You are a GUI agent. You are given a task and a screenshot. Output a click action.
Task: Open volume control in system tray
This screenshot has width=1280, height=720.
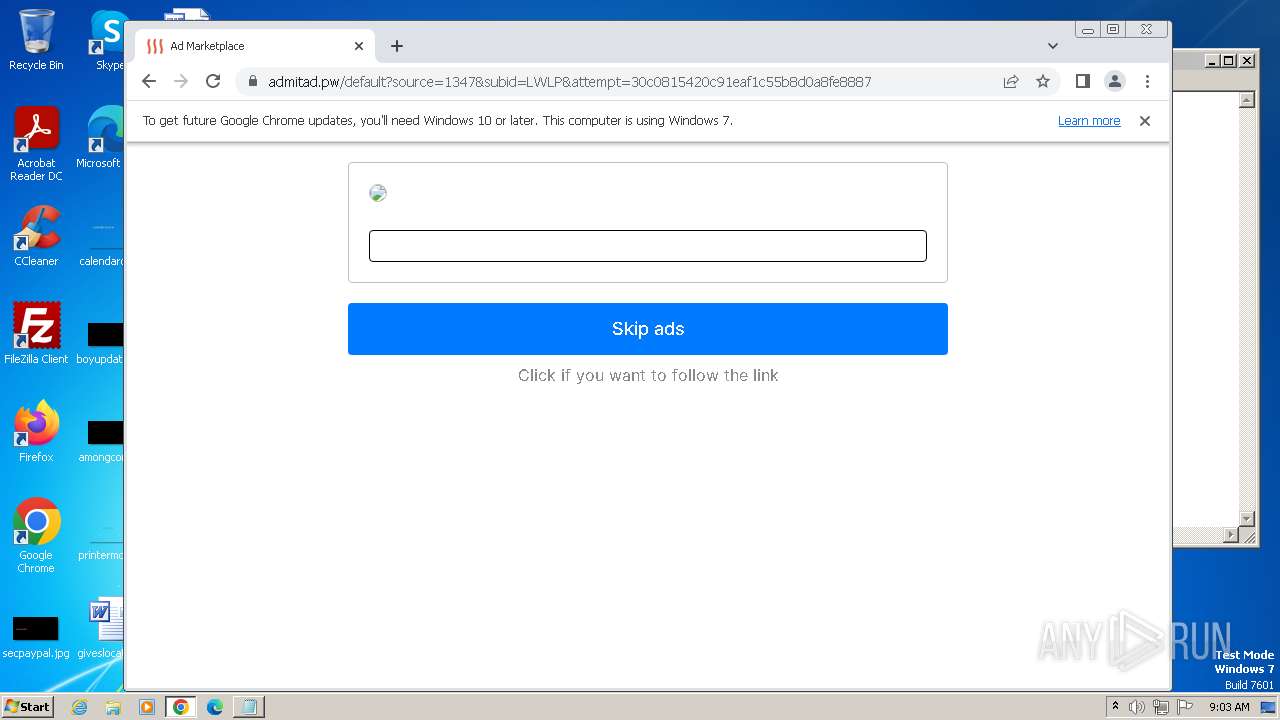tap(1137, 707)
